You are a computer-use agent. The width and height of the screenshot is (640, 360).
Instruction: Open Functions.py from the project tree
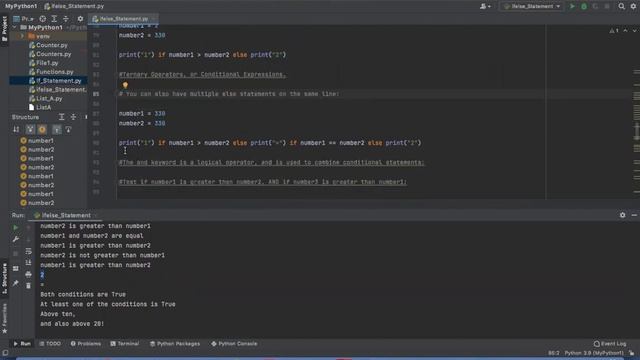tap(51, 72)
